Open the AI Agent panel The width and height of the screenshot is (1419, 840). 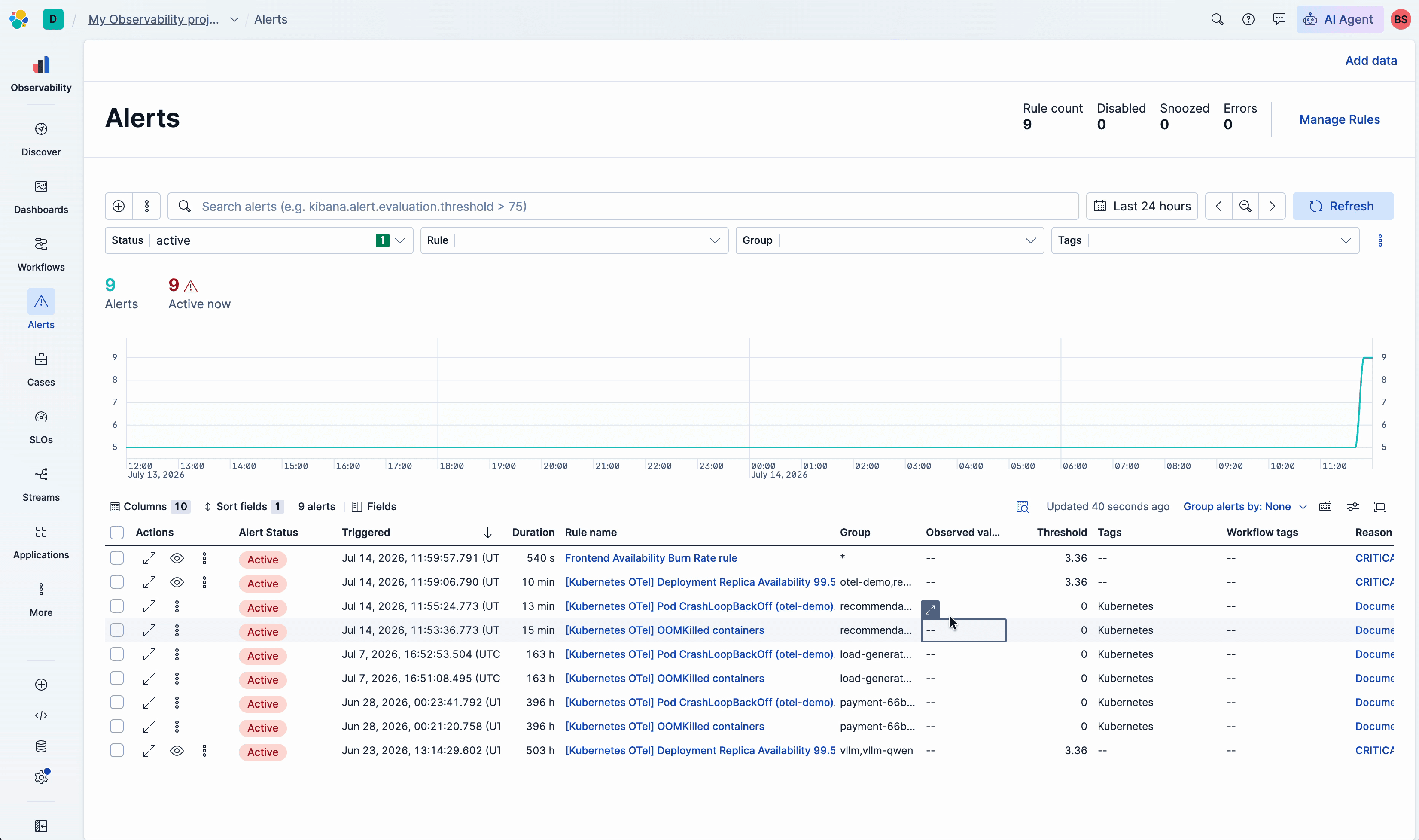point(1339,19)
